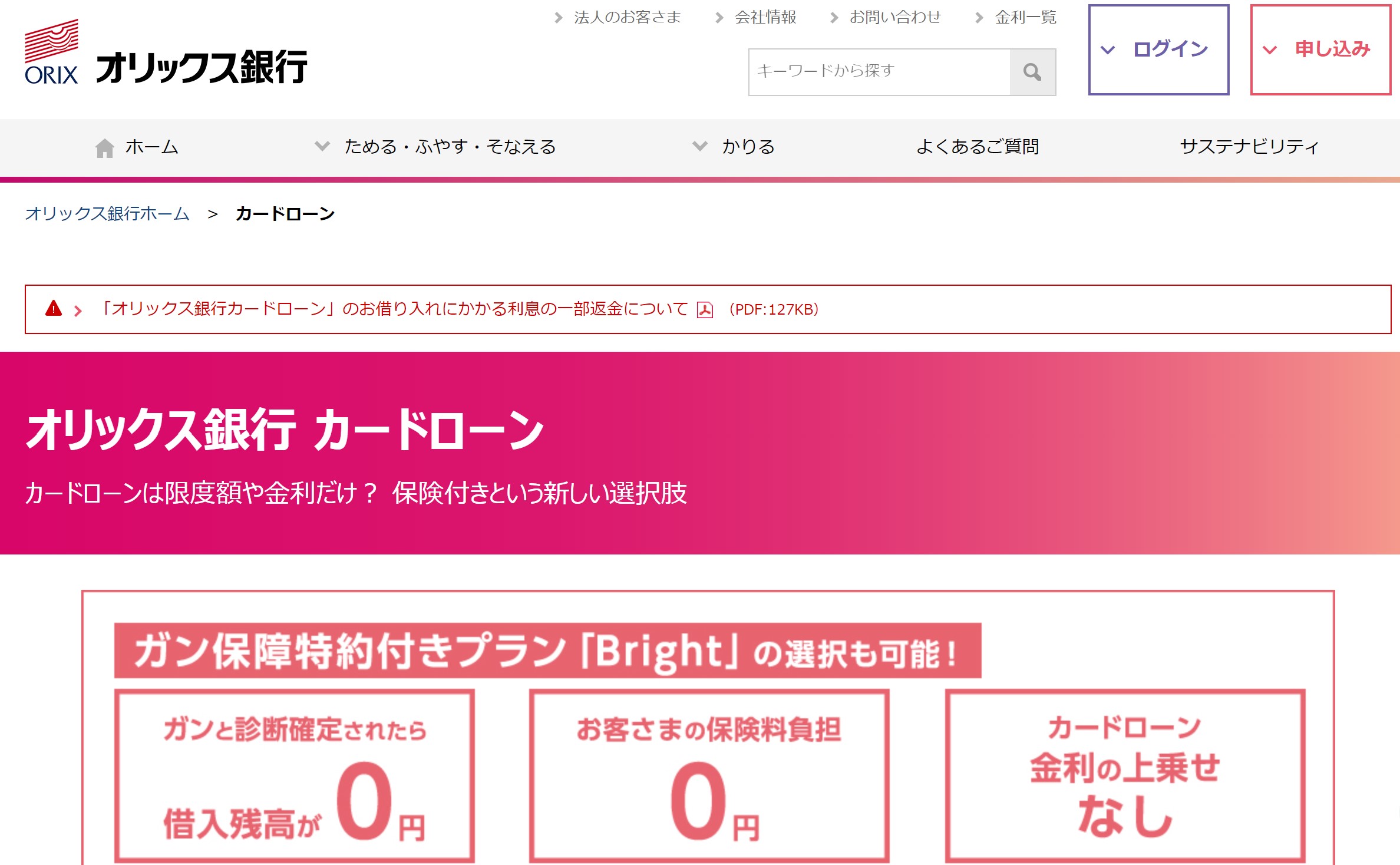Click the オリックス銀行 カードローン heading

285,430
